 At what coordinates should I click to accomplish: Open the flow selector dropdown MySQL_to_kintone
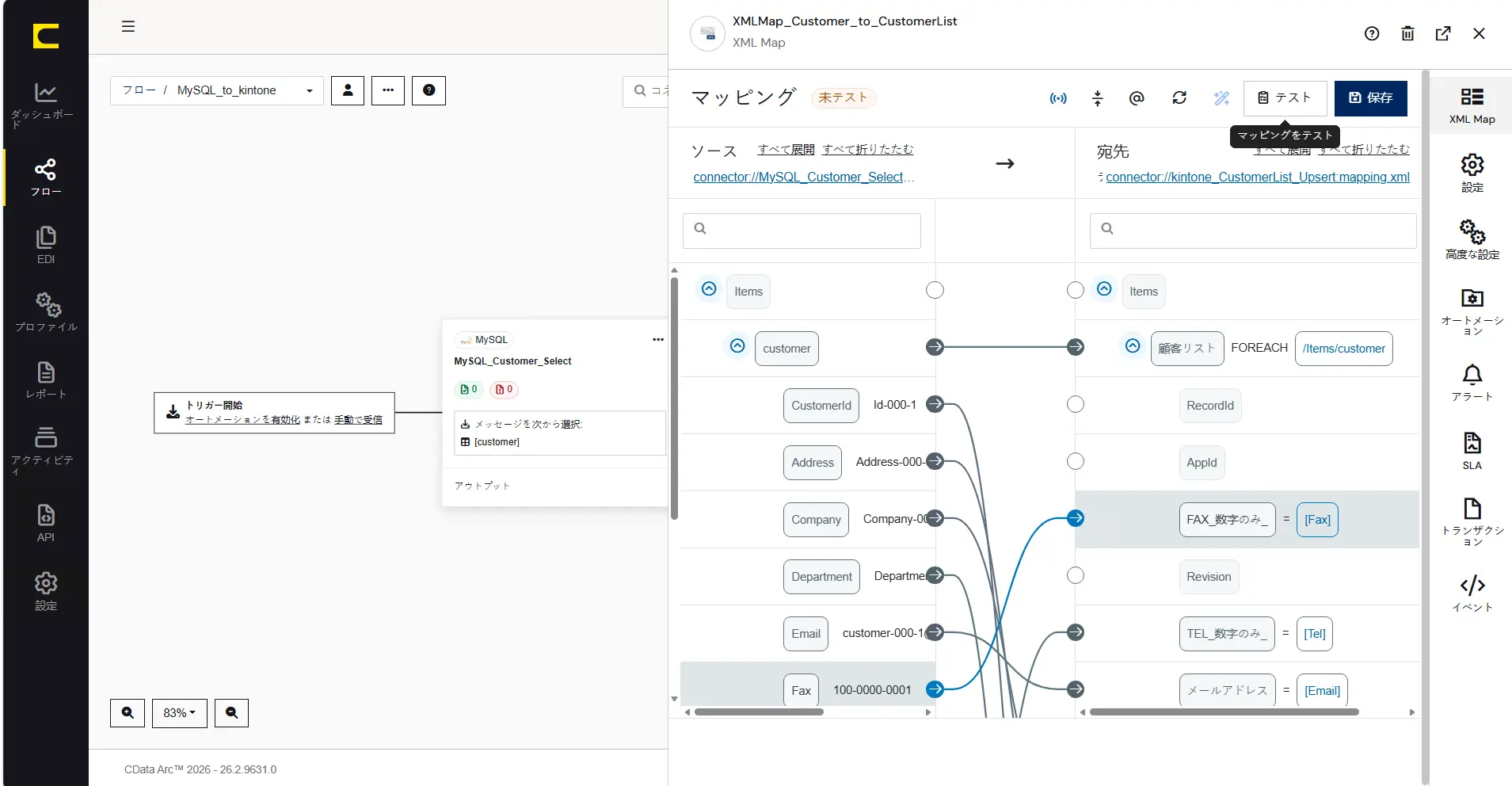217,90
